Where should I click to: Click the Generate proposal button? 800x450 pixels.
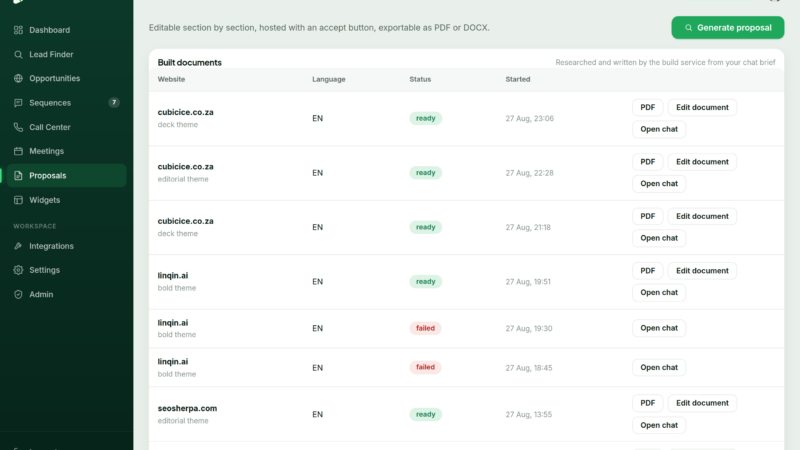pos(728,28)
